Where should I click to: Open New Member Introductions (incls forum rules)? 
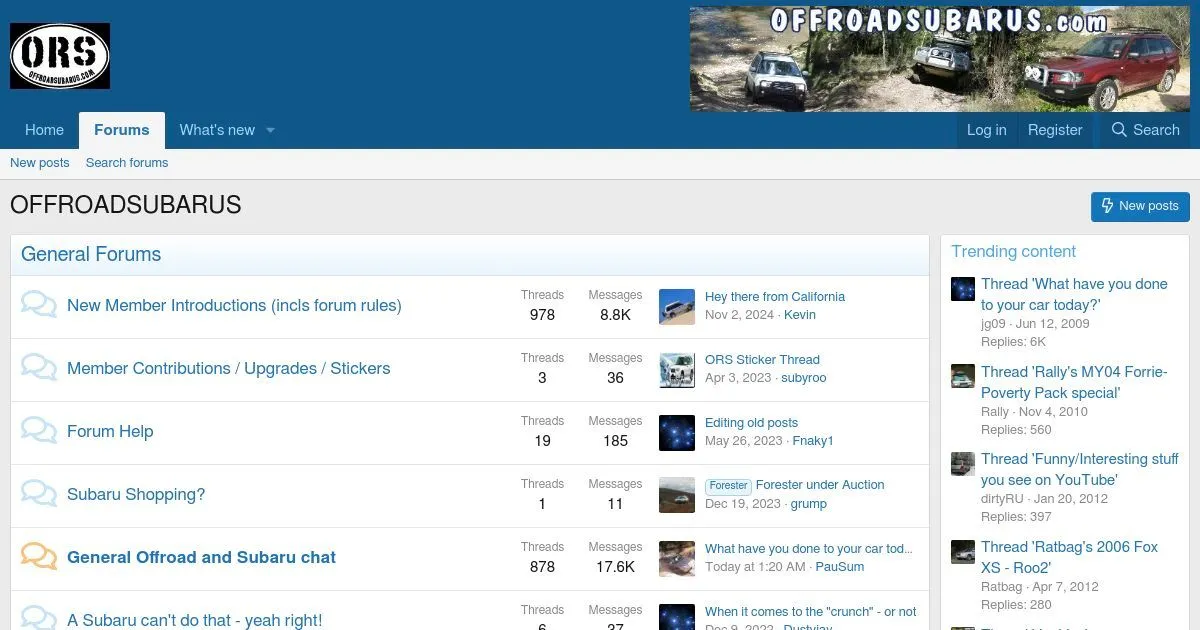234,305
